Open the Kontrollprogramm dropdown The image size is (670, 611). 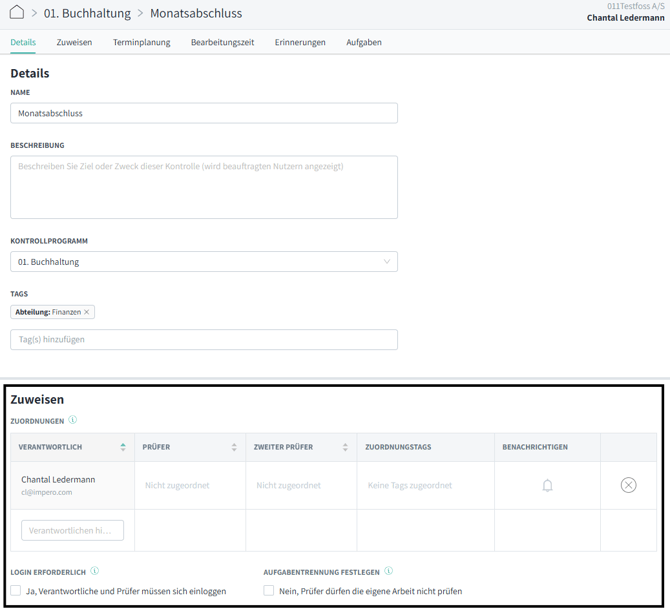point(204,261)
